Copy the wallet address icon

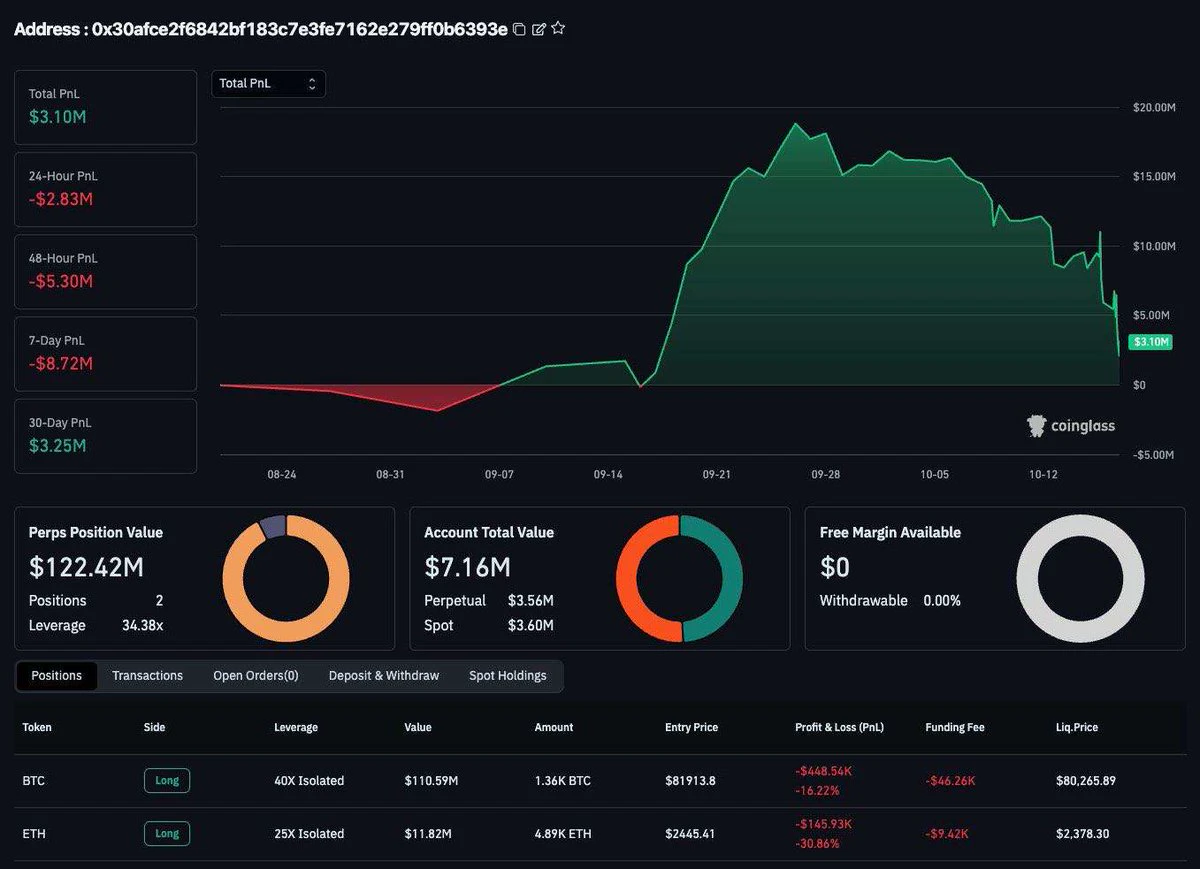[x=519, y=29]
